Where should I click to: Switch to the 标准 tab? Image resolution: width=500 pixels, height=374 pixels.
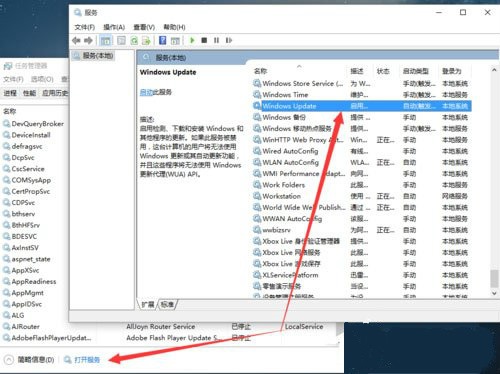[167, 304]
